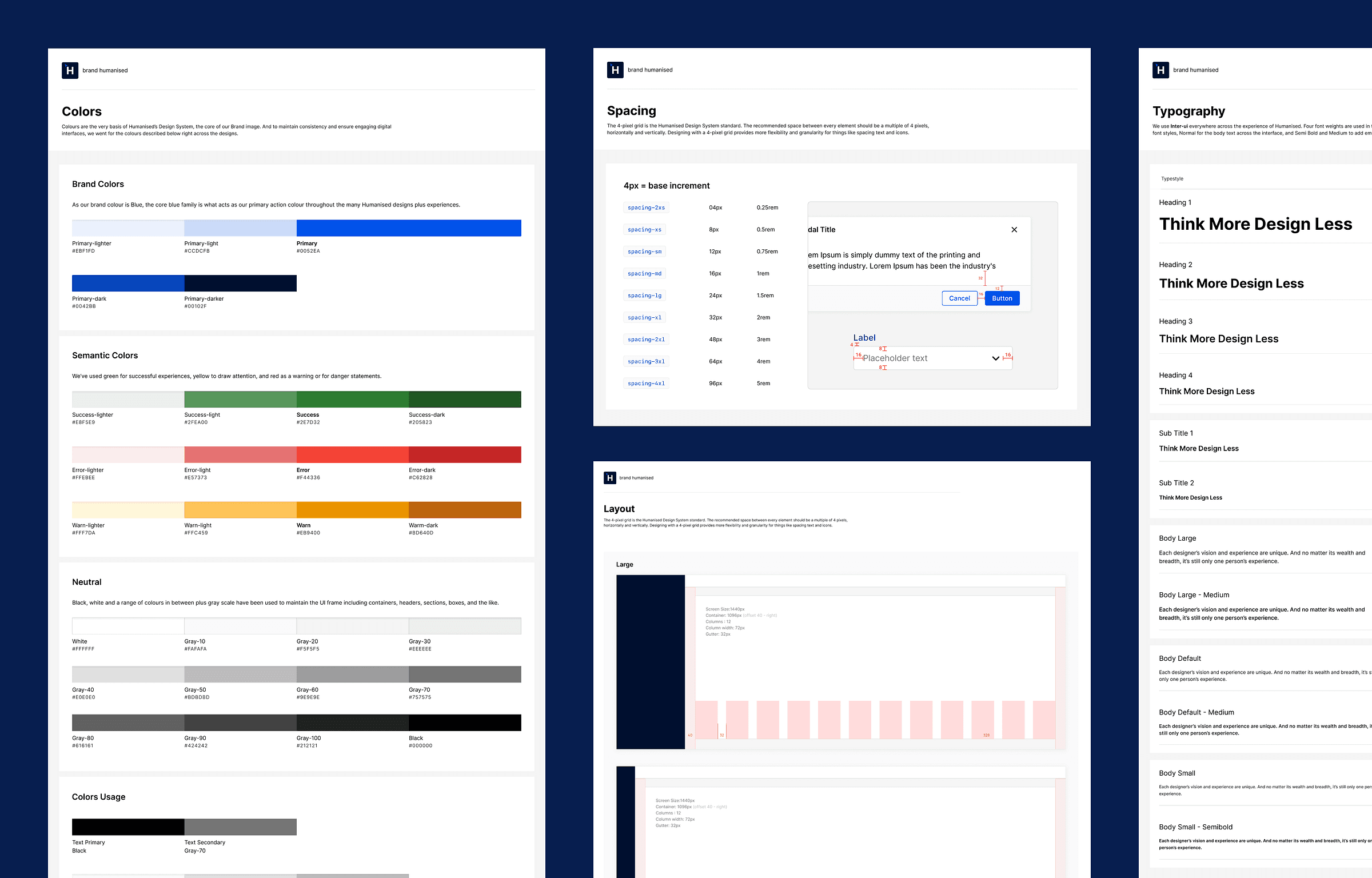Screen dimensions: 1372x878
Task: Click the spacing-4xl token tag
Action: coord(646,384)
